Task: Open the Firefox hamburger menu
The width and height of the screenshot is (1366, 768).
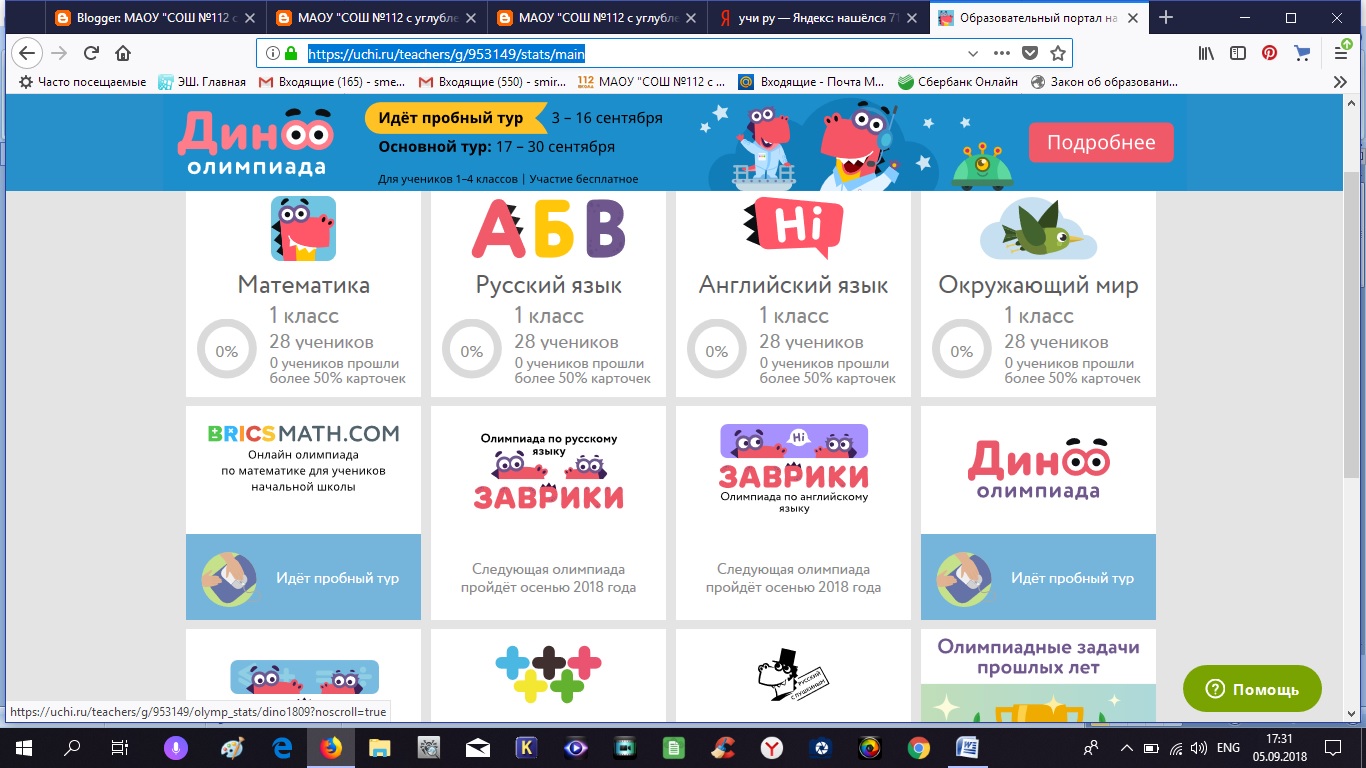Action: (1343, 52)
